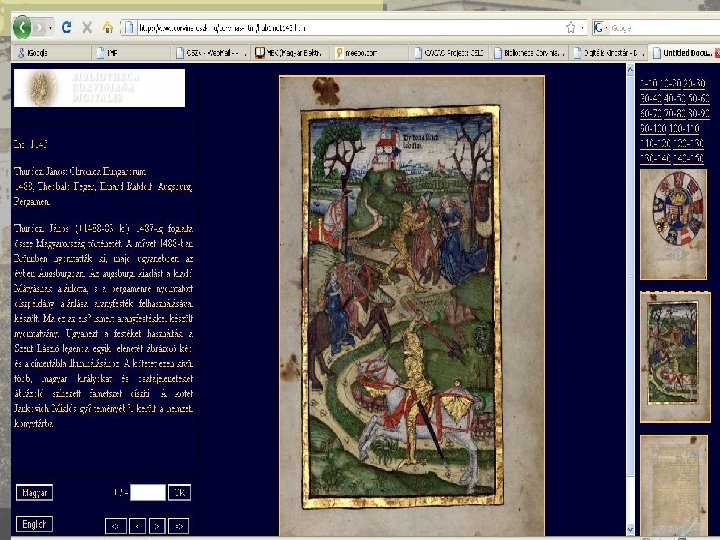This screenshot has height=540, width=720.
Task: Open page range link 140-150
Action: click(688, 158)
